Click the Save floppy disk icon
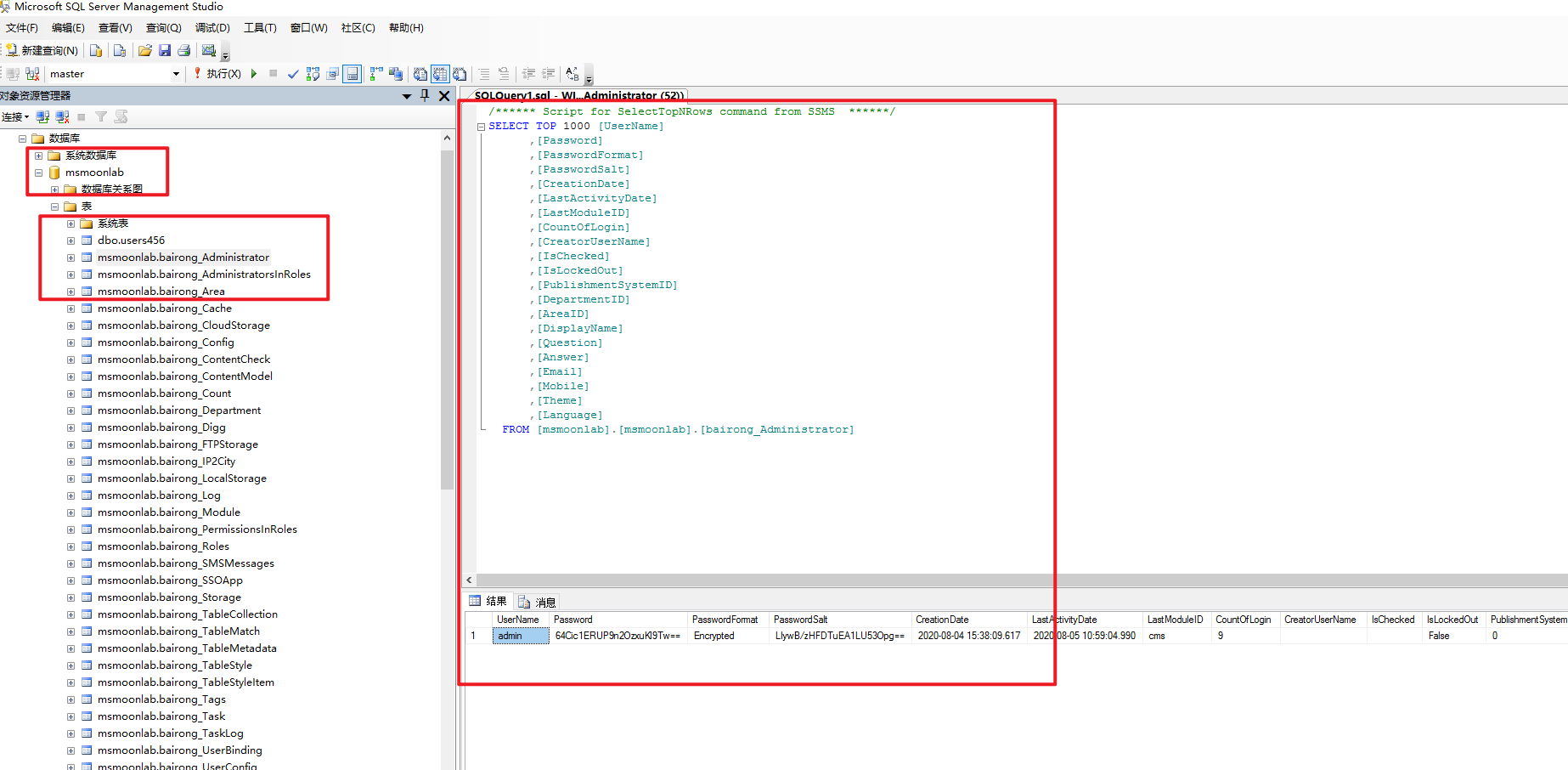Screen dimensions: 1568x770 [165, 51]
